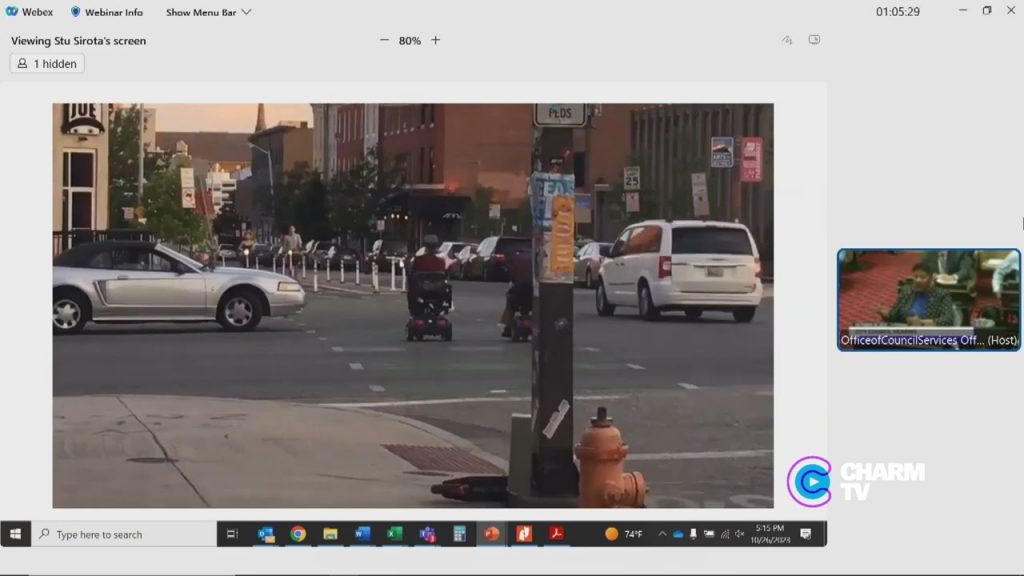The height and width of the screenshot is (576, 1024).
Task: Open Excel from the taskbar
Action: pyautogui.click(x=394, y=534)
